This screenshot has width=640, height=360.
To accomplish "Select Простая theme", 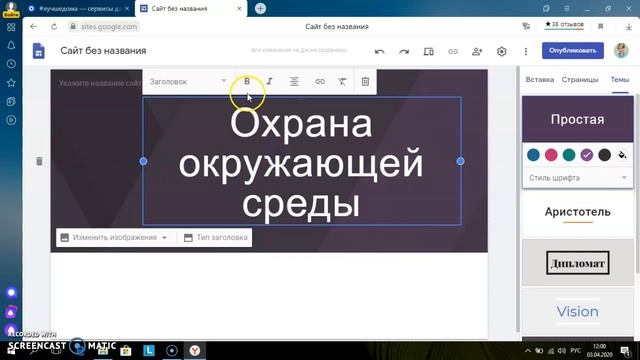I will pos(578,119).
